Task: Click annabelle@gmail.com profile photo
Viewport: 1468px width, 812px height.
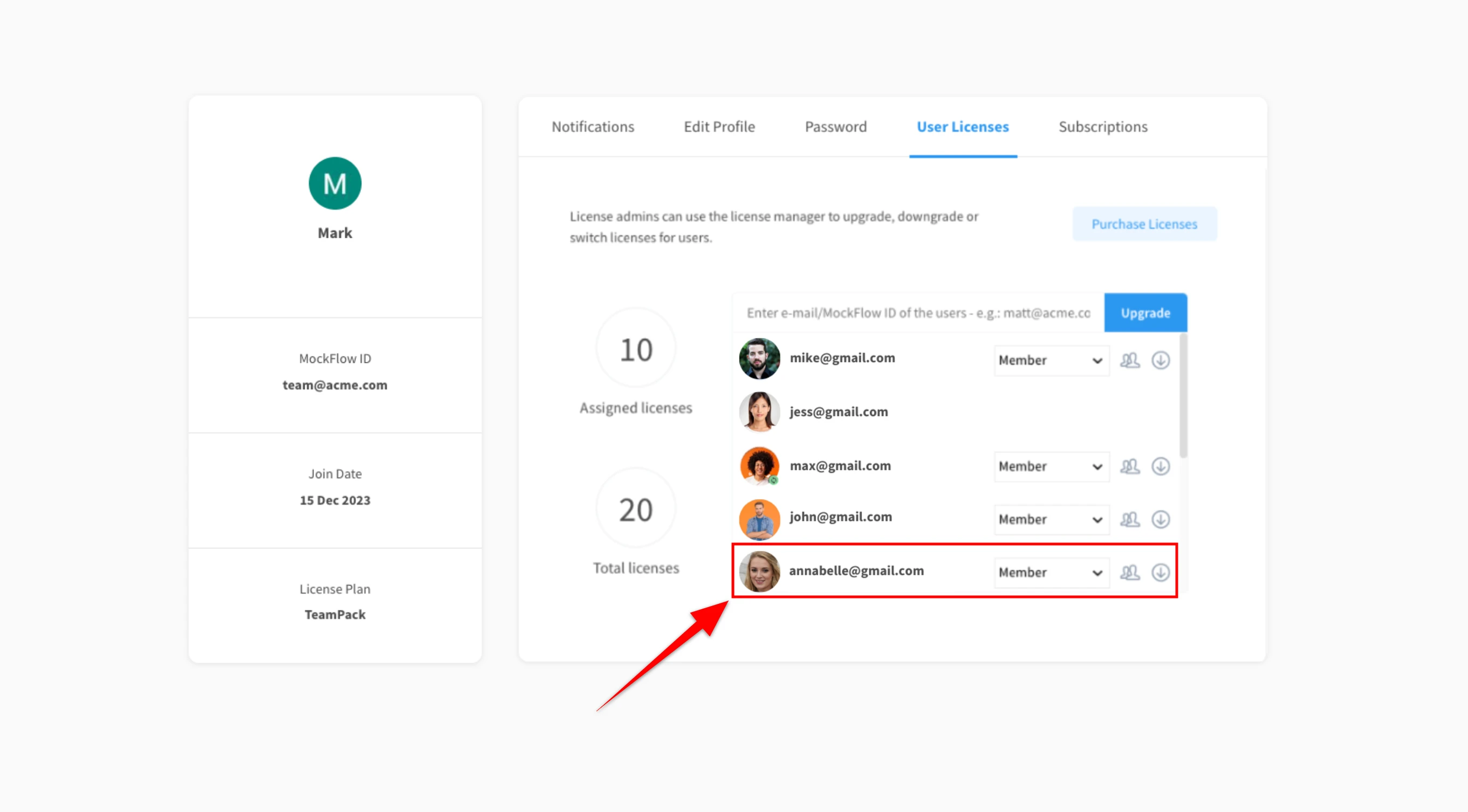Action: pyautogui.click(x=759, y=572)
